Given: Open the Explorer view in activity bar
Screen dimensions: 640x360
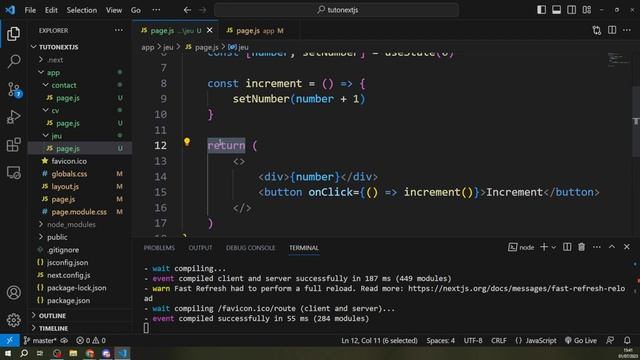Looking at the screenshot, I should 13,33.
